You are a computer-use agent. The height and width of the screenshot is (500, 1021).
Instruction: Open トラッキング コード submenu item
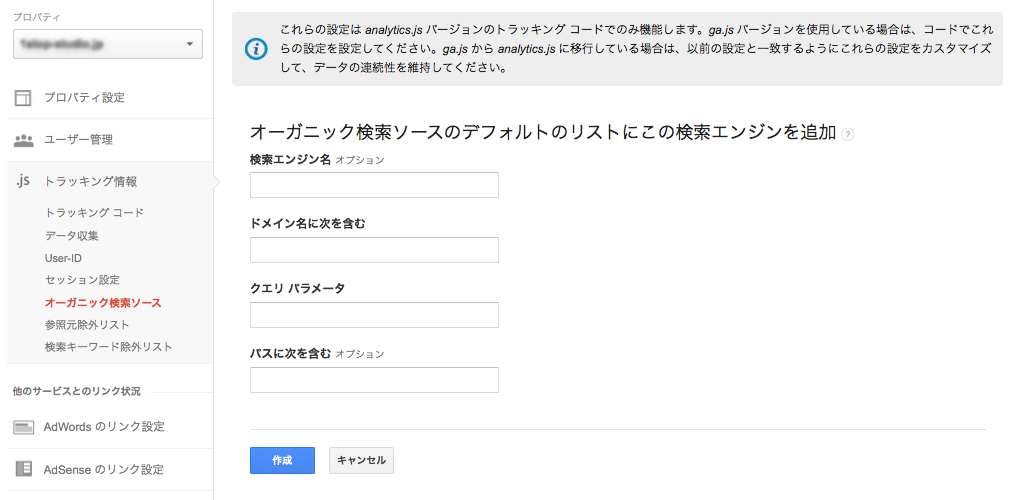94,213
